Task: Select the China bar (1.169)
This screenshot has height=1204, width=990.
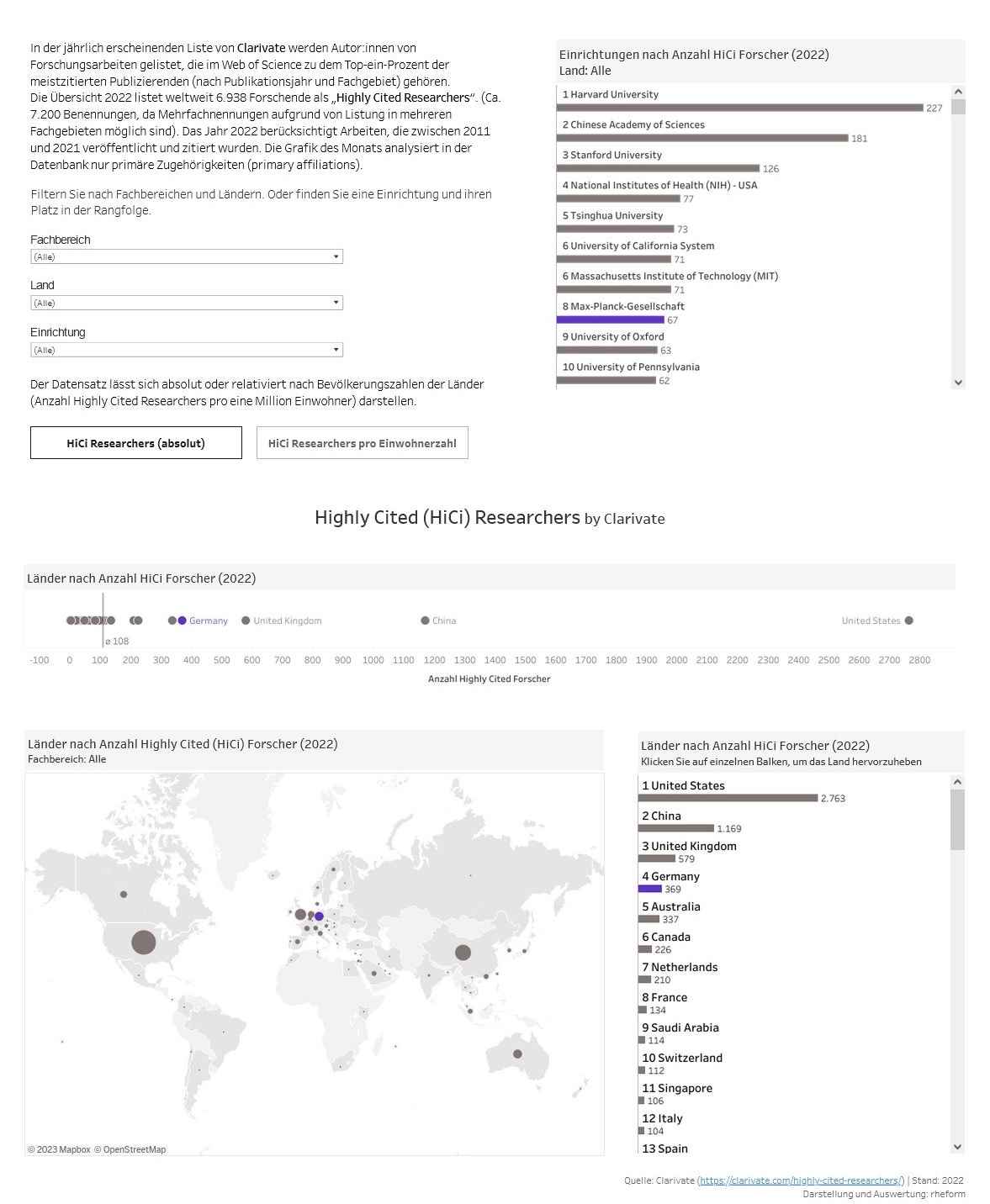Action: [x=676, y=828]
